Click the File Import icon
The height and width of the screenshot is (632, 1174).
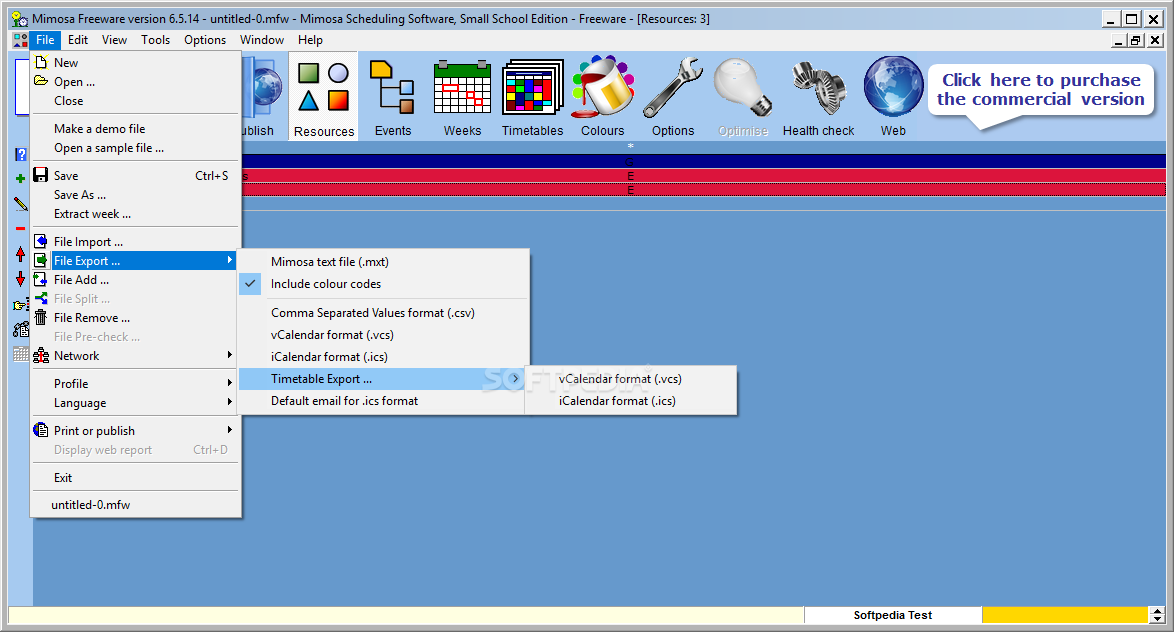(x=41, y=241)
